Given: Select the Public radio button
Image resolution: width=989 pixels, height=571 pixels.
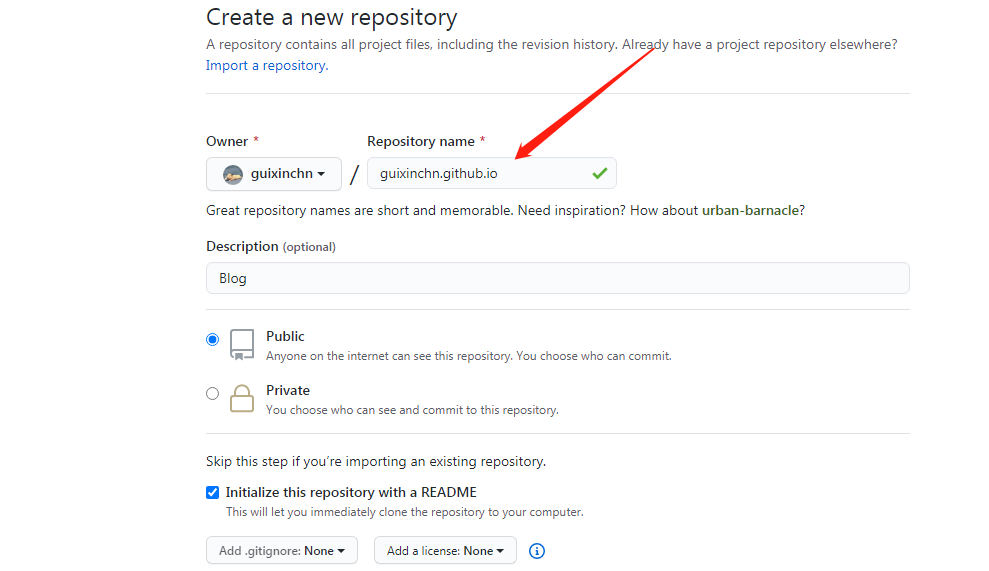Looking at the screenshot, I should (212, 340).
